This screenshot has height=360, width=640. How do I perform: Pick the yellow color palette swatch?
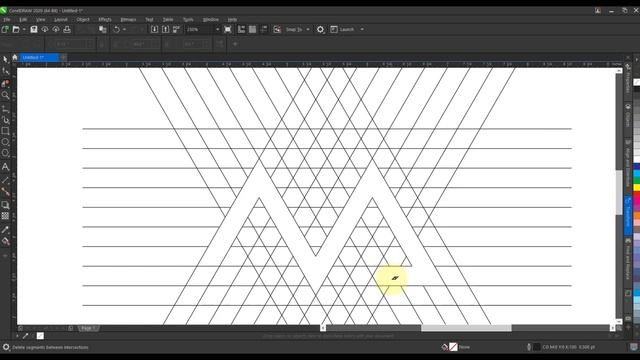637,187
